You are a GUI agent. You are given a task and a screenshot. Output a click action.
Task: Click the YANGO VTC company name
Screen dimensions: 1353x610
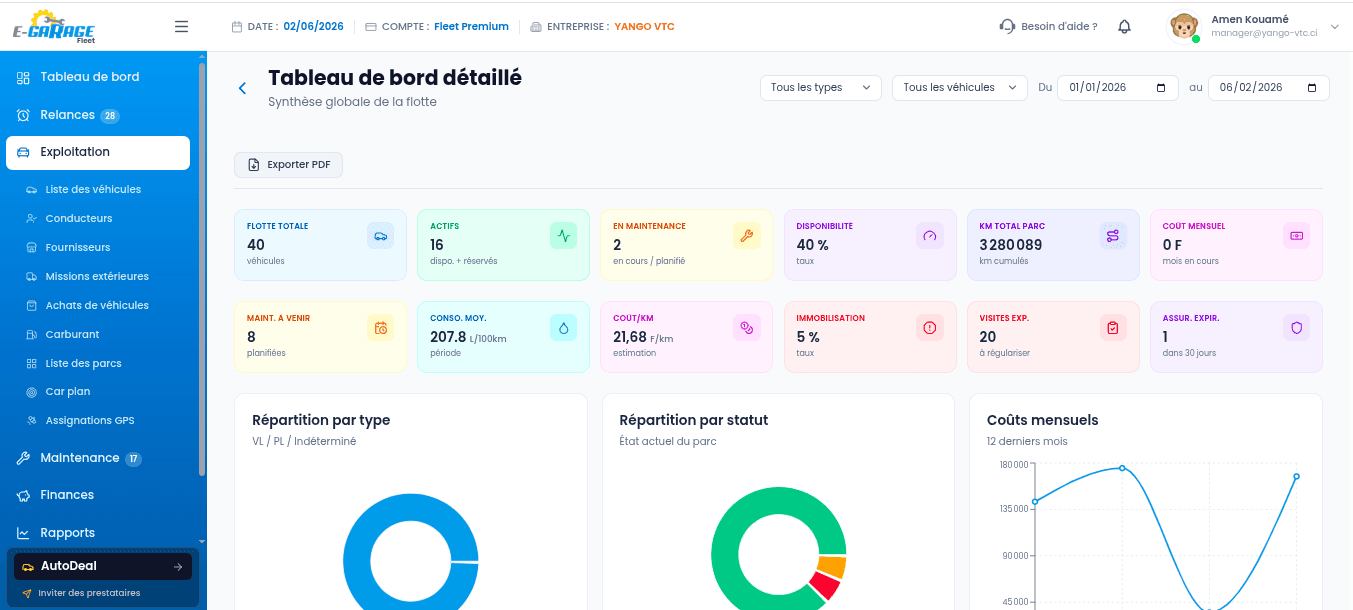(644, 27)
